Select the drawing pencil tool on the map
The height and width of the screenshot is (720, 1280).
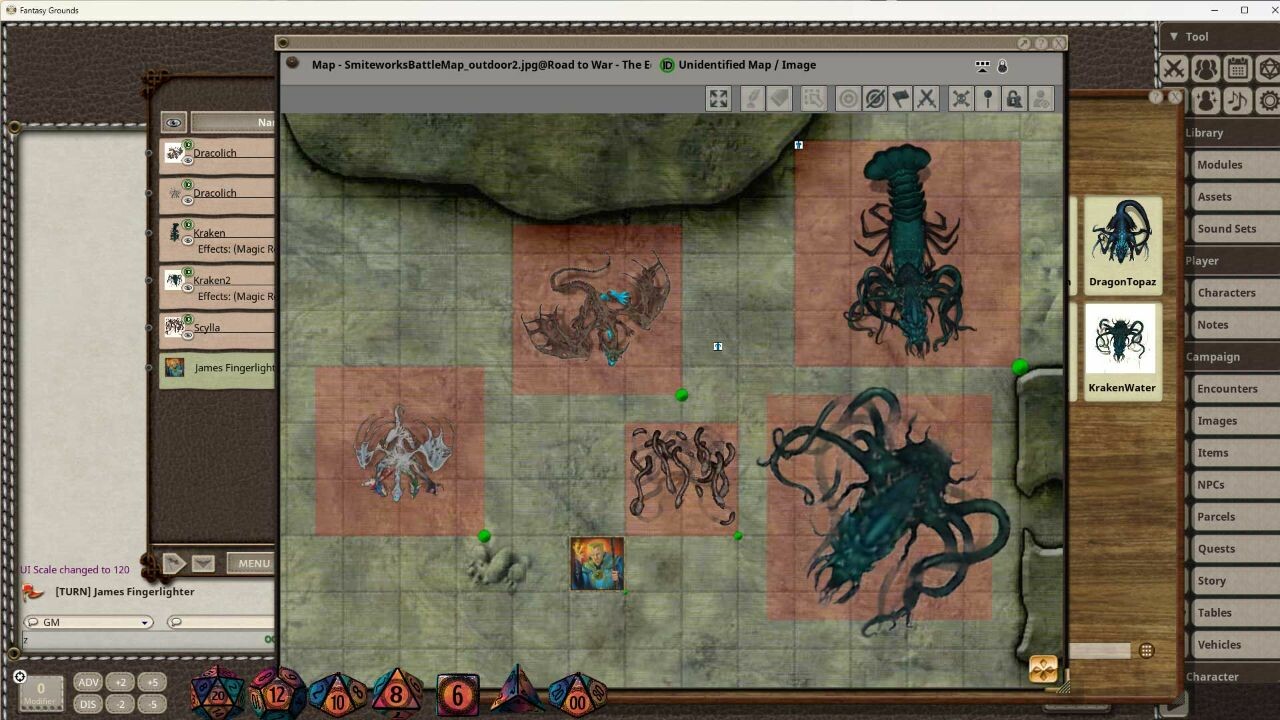(x=752, y=98)
